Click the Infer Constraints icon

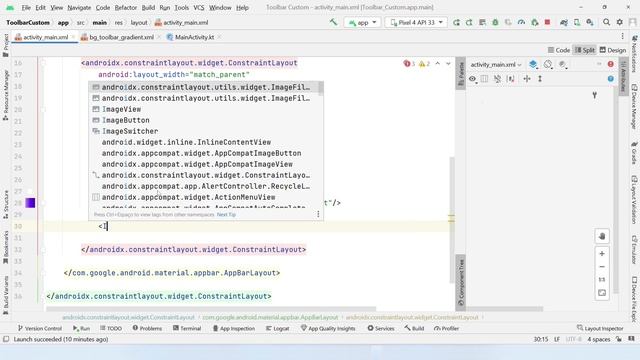tap(511, 79)
